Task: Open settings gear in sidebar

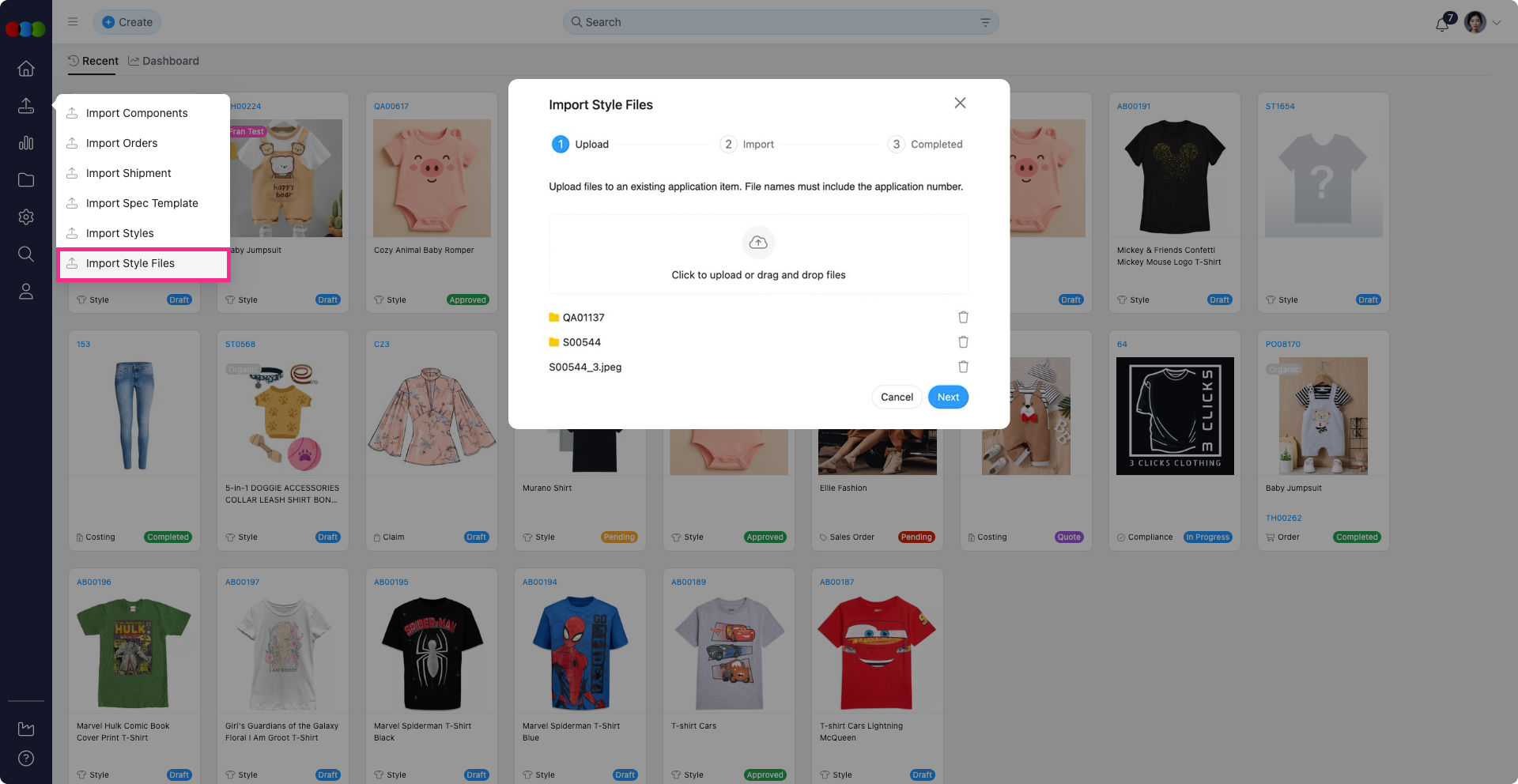Action: 26,217
